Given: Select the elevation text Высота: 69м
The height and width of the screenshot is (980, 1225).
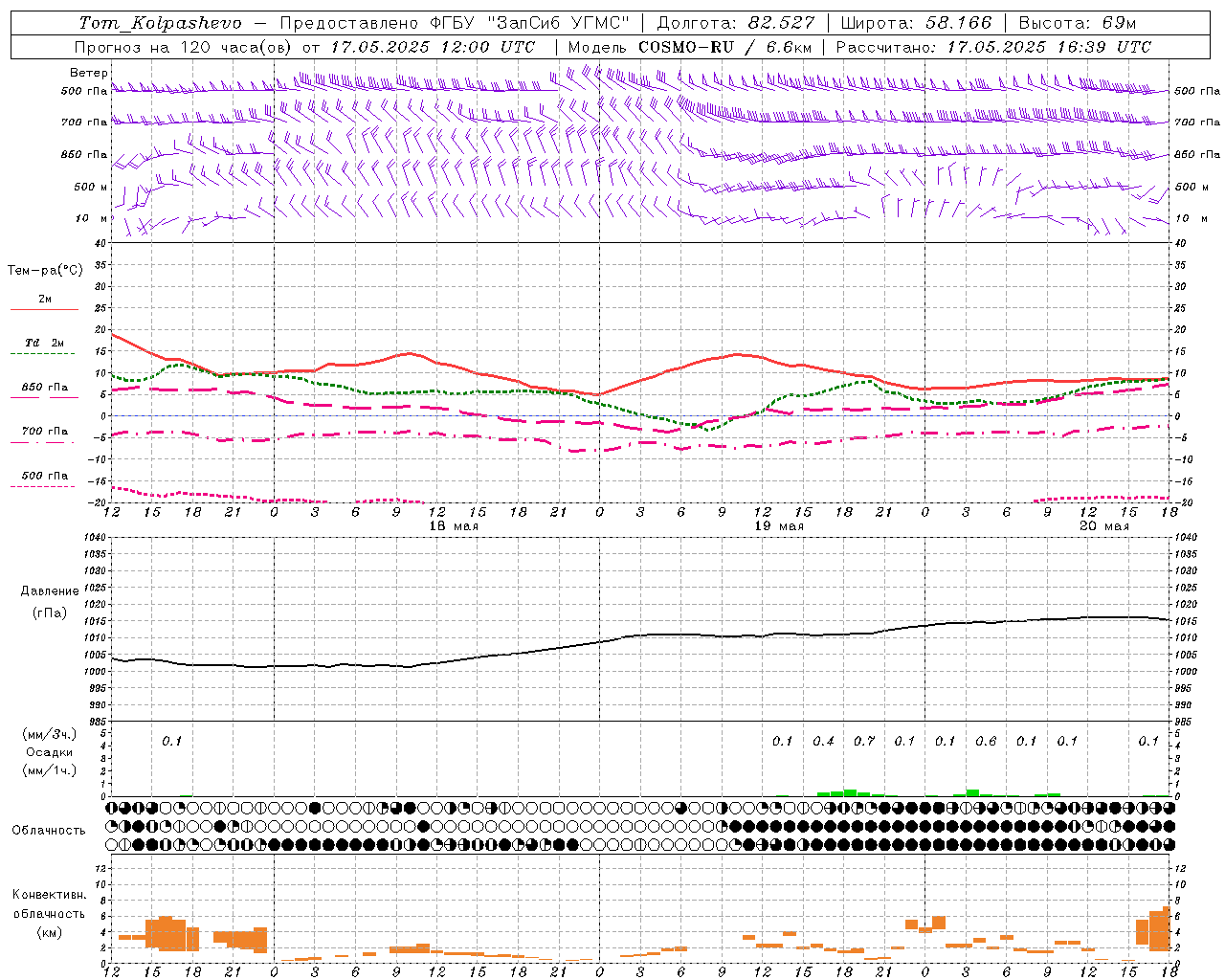Looking at the screenshot, I should pos(1078,23).
